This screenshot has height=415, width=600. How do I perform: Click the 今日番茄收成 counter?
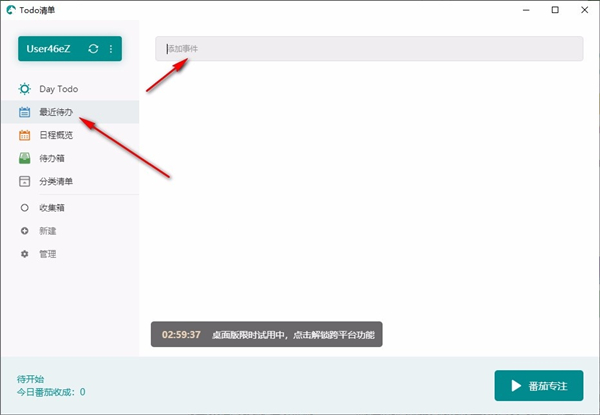point(51,392)
